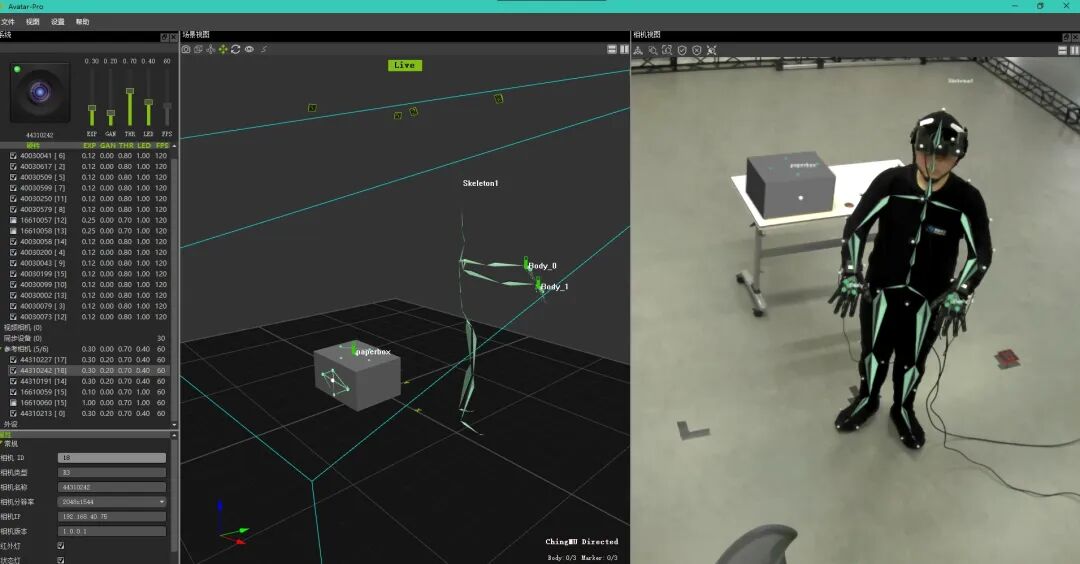Toggle the eye visibility icon in scene toolbar
The image size is (1080, 564).
pyautogui.click(x=249, y=49)
